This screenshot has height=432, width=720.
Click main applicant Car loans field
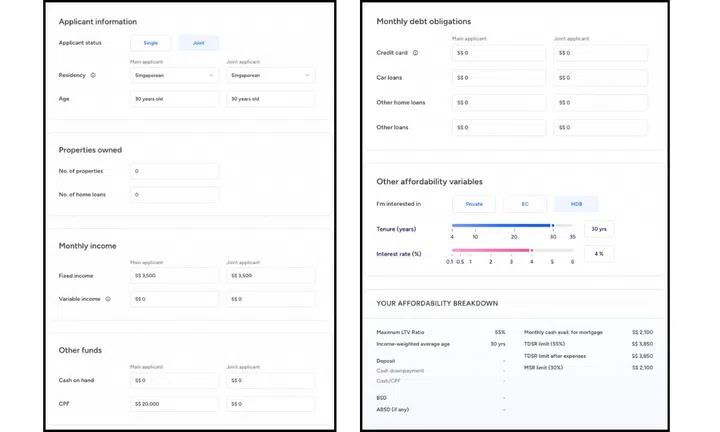click(x=499, y=77)
